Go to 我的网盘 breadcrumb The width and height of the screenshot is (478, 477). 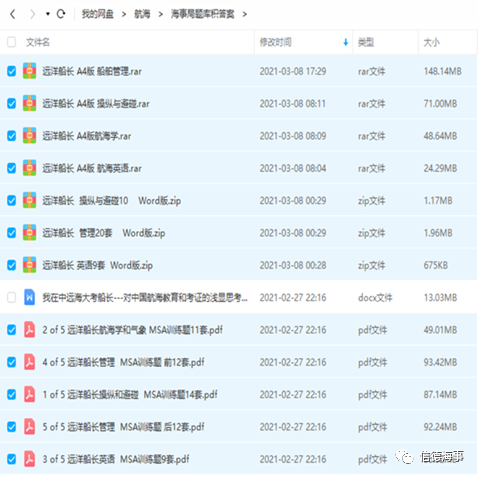98,14
